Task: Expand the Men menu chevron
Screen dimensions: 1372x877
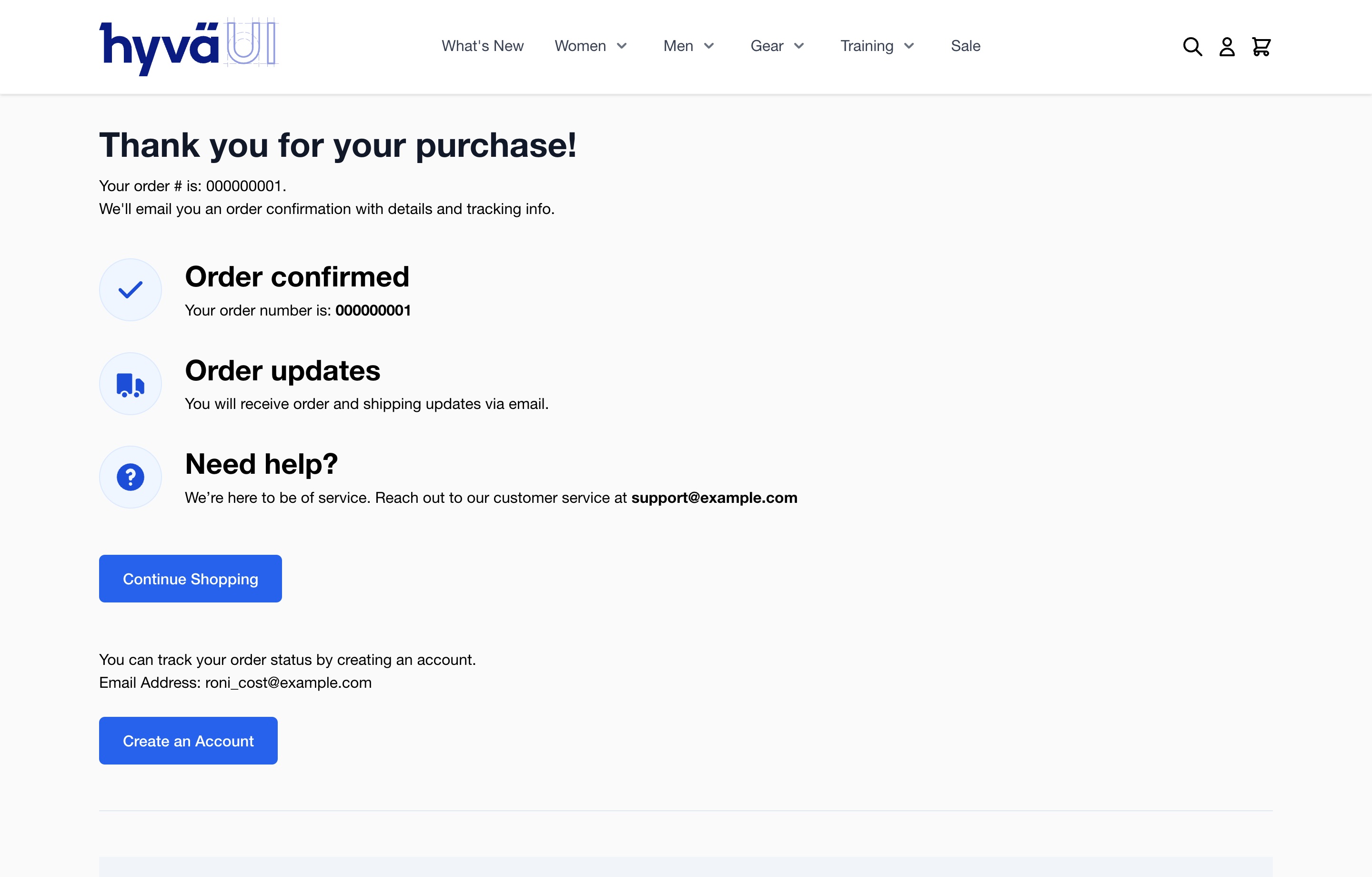Action: point(709,46)
